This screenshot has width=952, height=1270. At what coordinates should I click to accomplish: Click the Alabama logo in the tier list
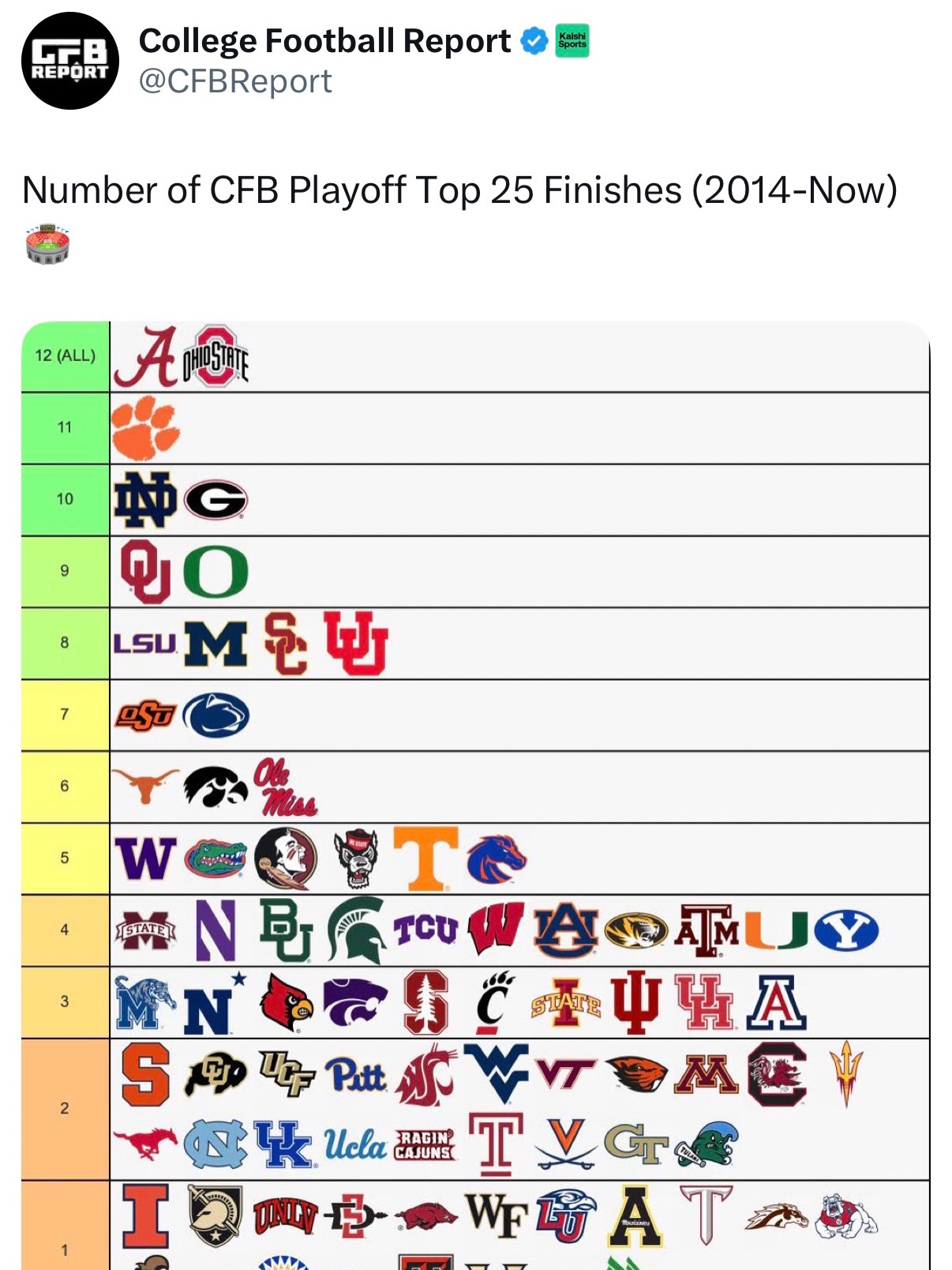[x=145, y=357]
